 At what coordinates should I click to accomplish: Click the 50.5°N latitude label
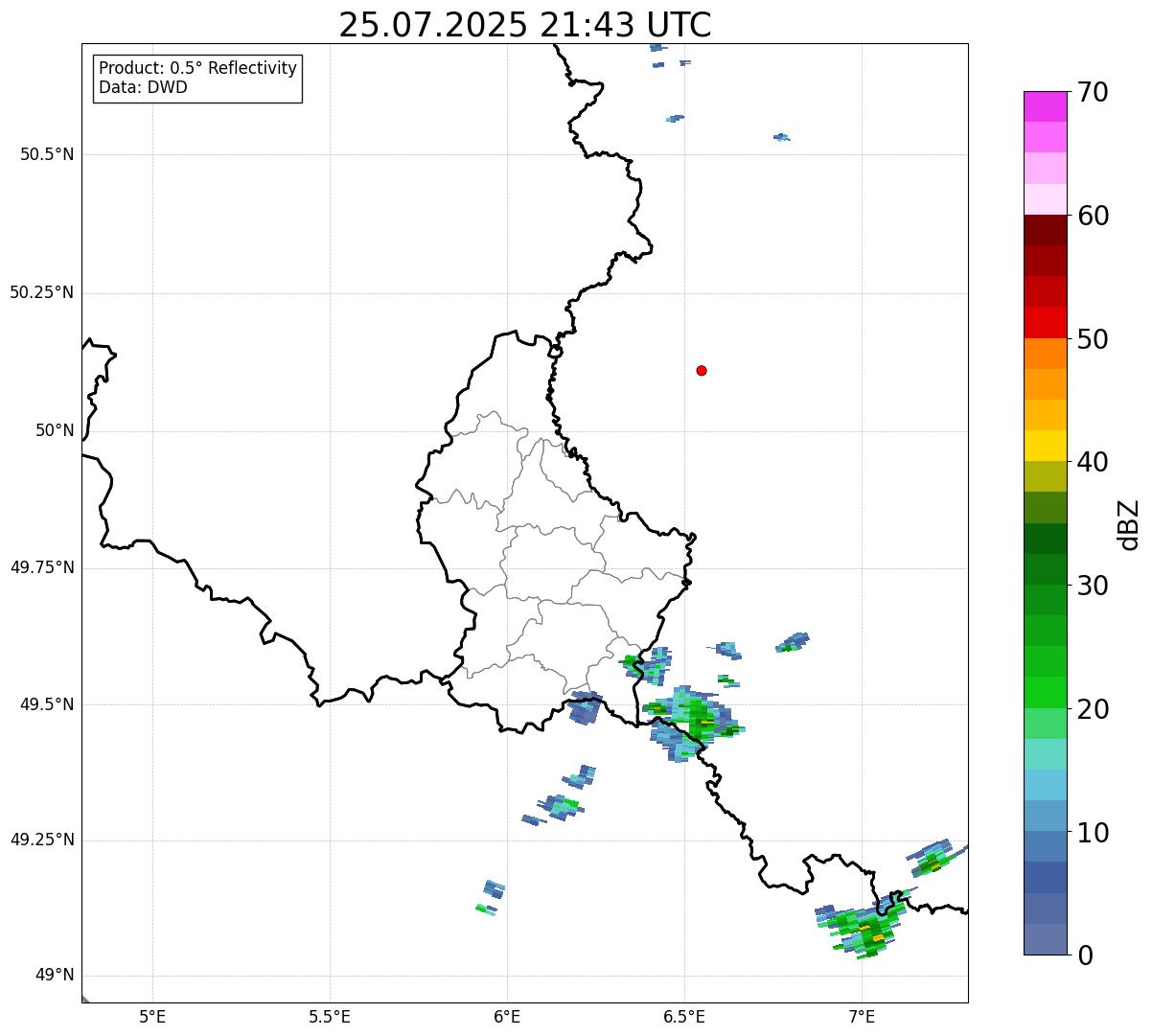pyautogui.click(x=47, y=154)
